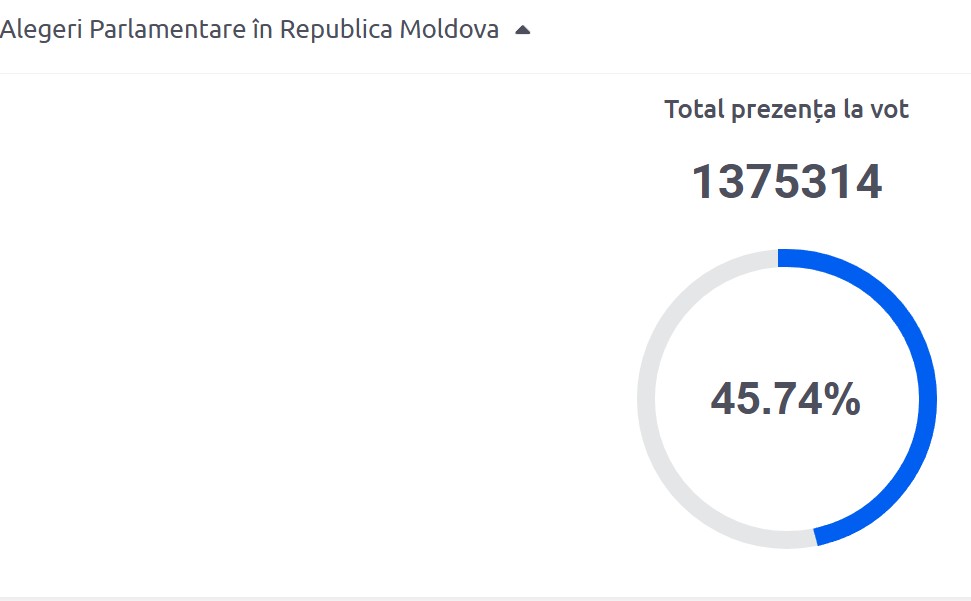Click the total turnout number 1375314
971x601 pixels.
(x=786, y=182)
